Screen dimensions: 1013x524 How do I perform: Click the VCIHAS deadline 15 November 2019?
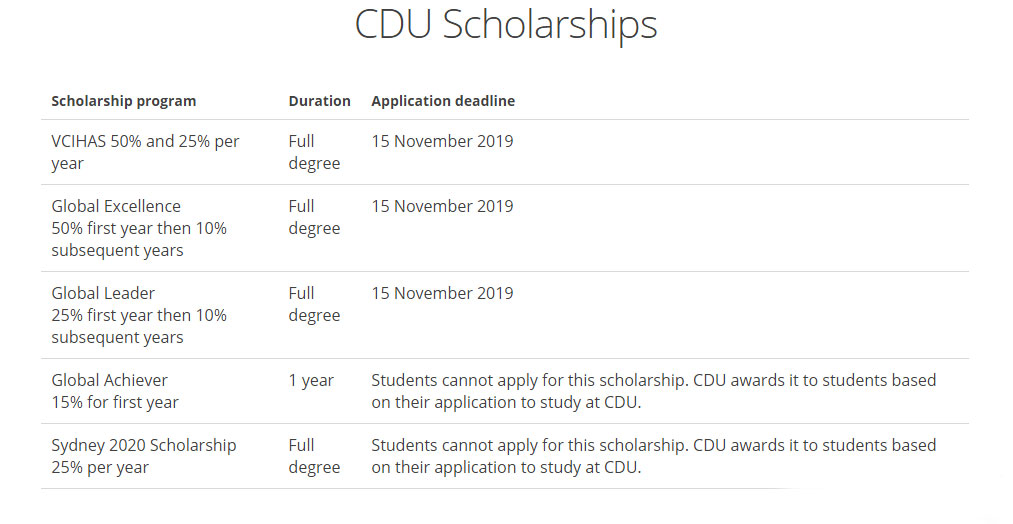click(x=443, y=141)
